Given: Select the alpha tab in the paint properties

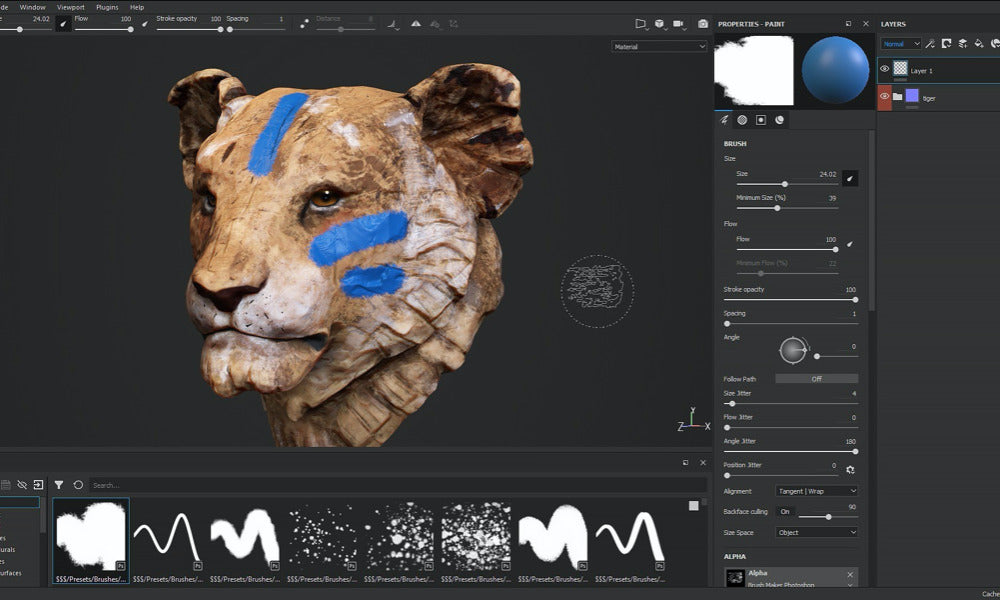Looking at the screenshot, I should tap(742, 120).
